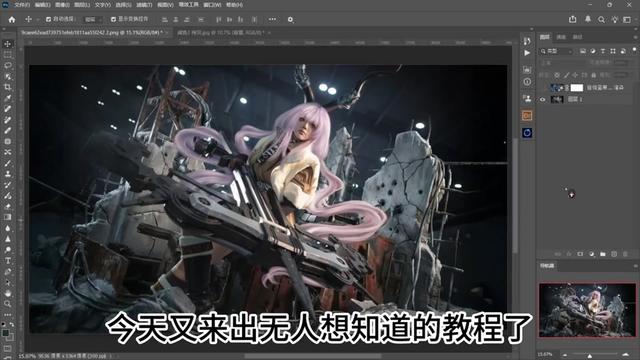This screenshot has height=360, width=640.
Task: Swap foreground and background colors
Action: [x=11, y=324]
